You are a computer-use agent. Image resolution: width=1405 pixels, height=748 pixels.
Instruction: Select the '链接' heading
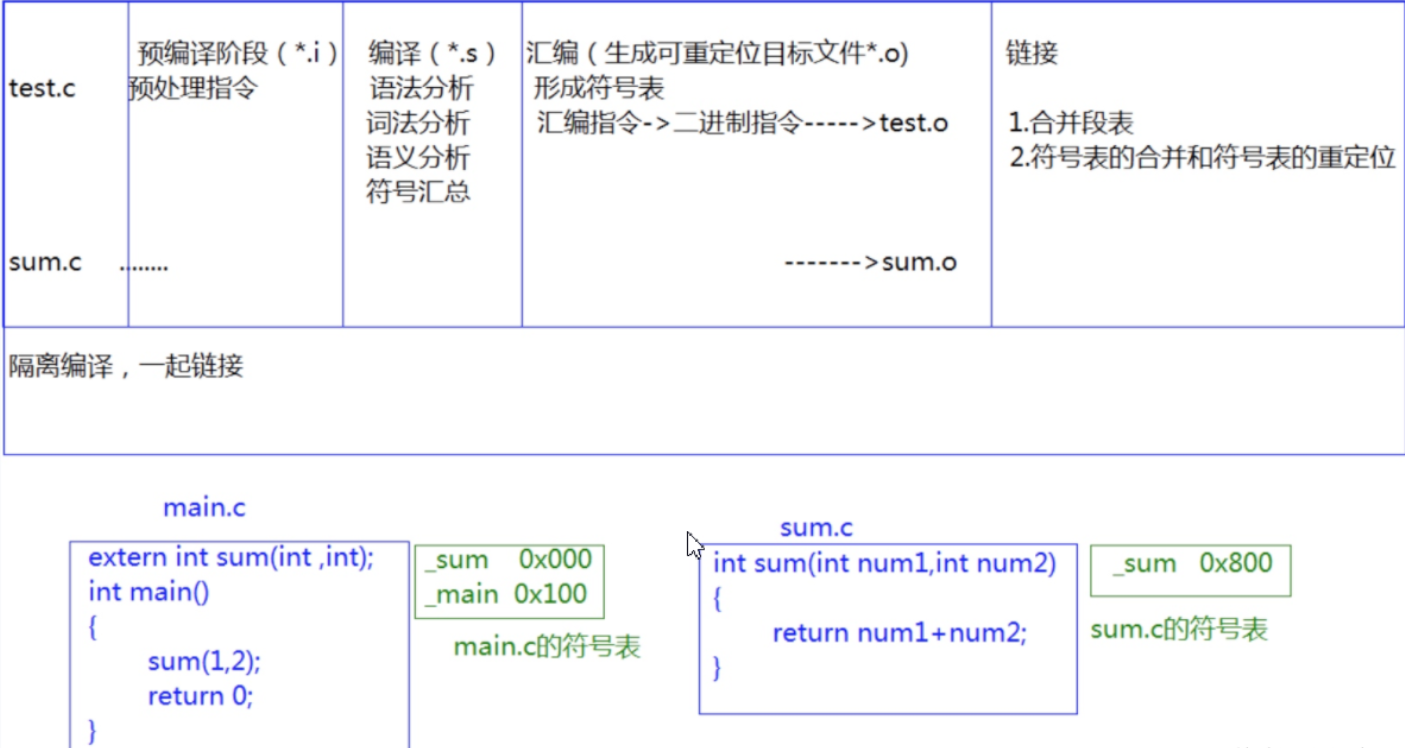point(1032,53)
